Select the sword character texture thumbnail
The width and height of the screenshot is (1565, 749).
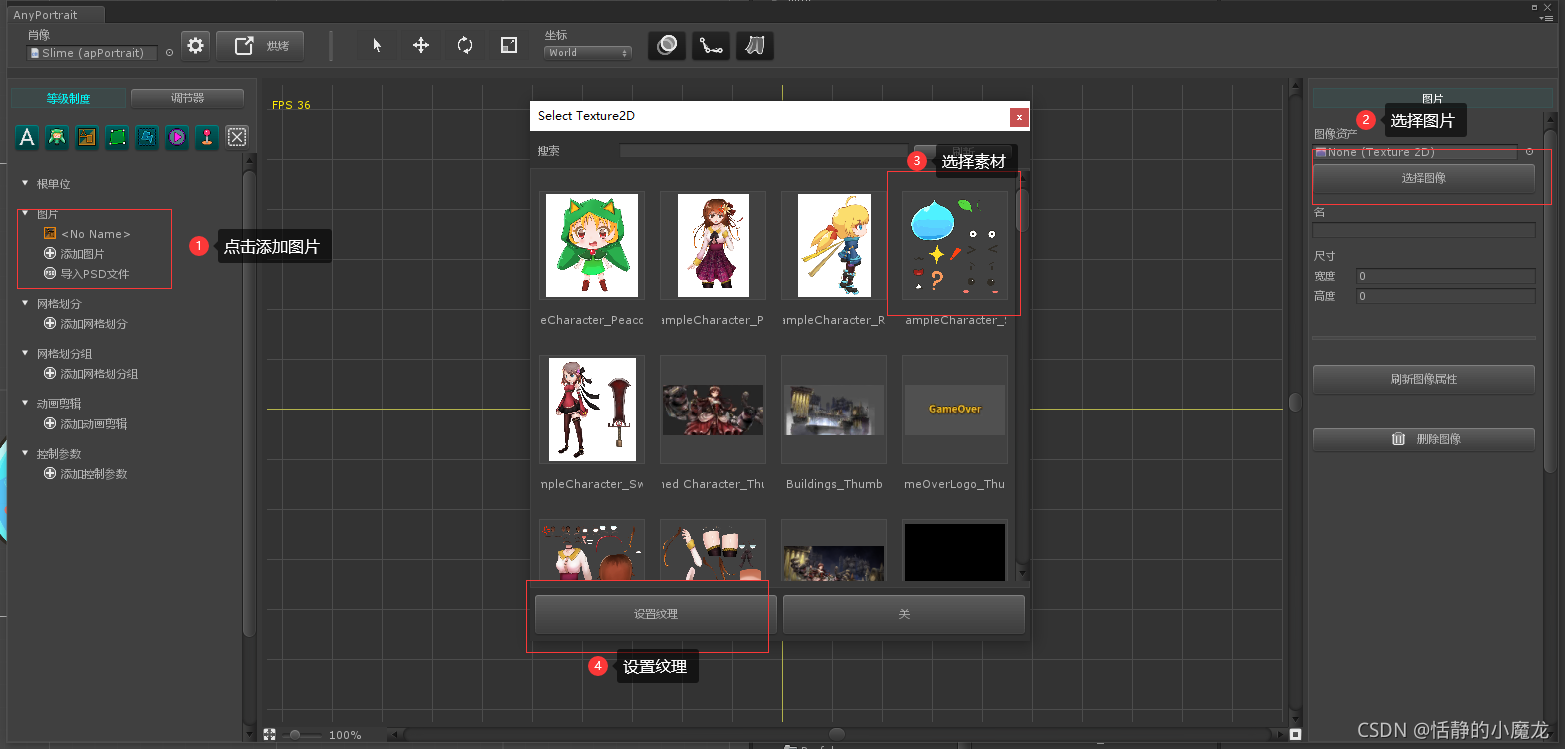[x=592, y=409]
